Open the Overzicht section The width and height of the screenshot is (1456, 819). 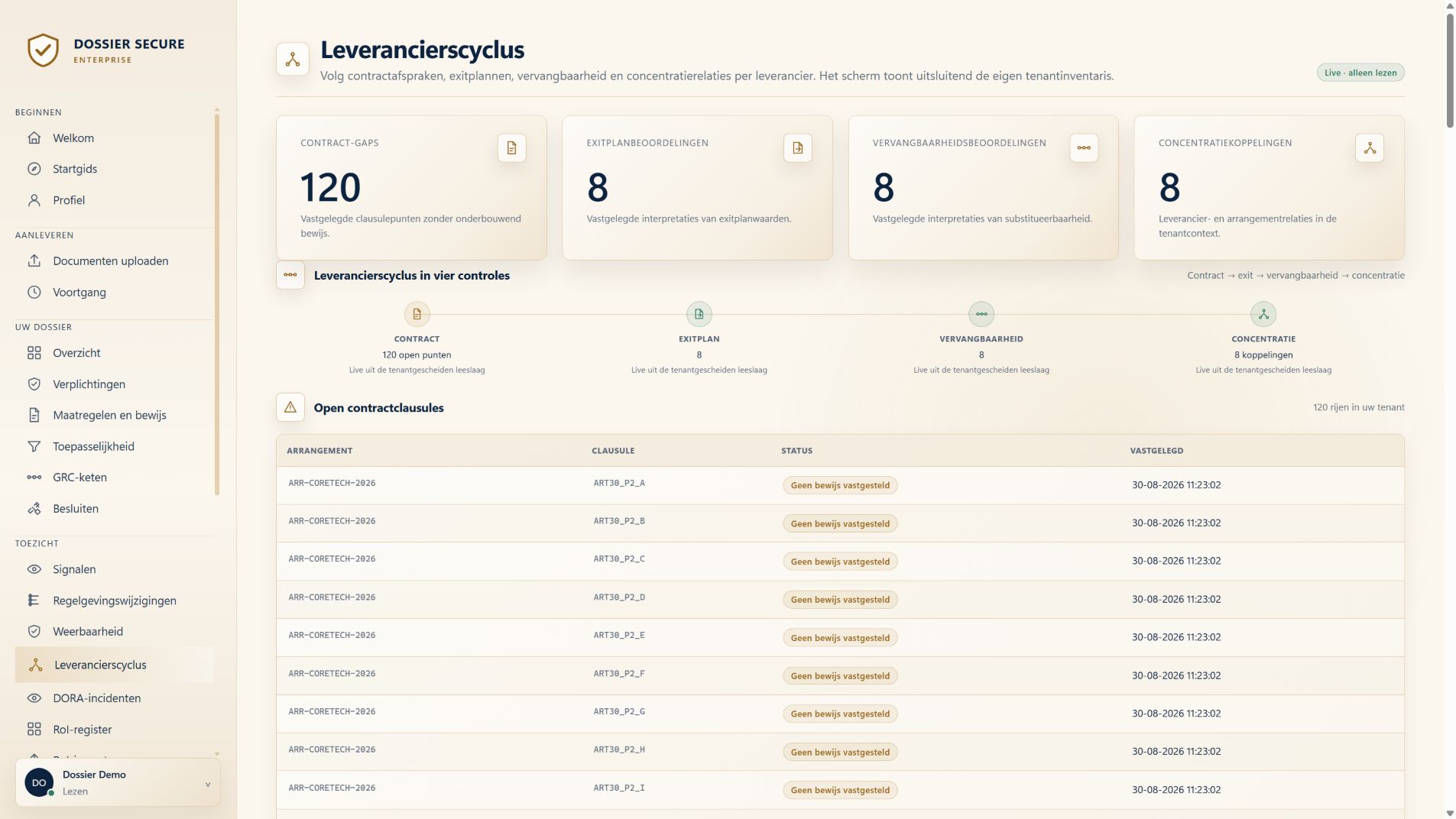pyautogui.click(x=115, y=353)
